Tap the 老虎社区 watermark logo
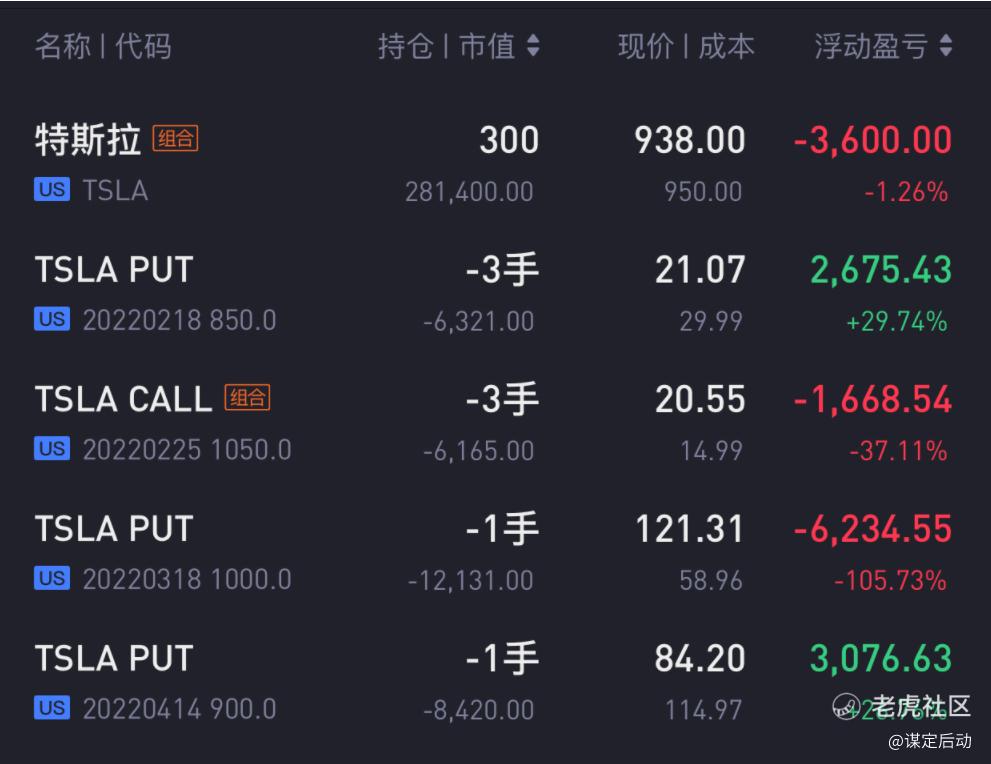The height and width of the screenshot is (764, 991). tap(902, 706)
